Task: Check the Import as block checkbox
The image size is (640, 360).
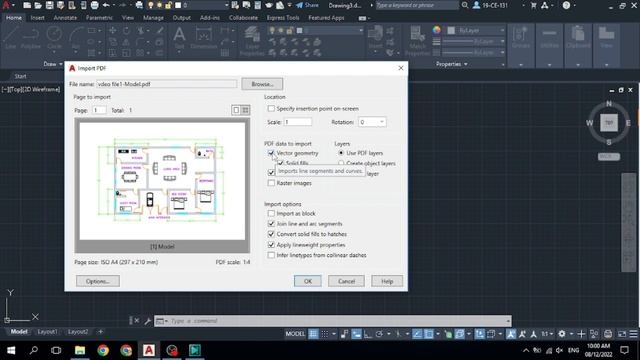Action: pyautogui.click(x=271, y=213)
